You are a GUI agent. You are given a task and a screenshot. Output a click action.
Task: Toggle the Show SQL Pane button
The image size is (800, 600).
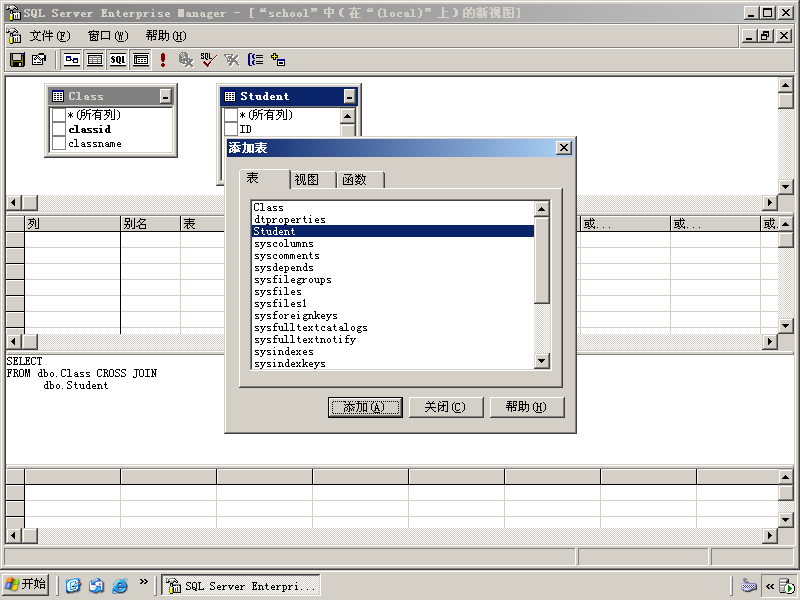coord(118,60)
